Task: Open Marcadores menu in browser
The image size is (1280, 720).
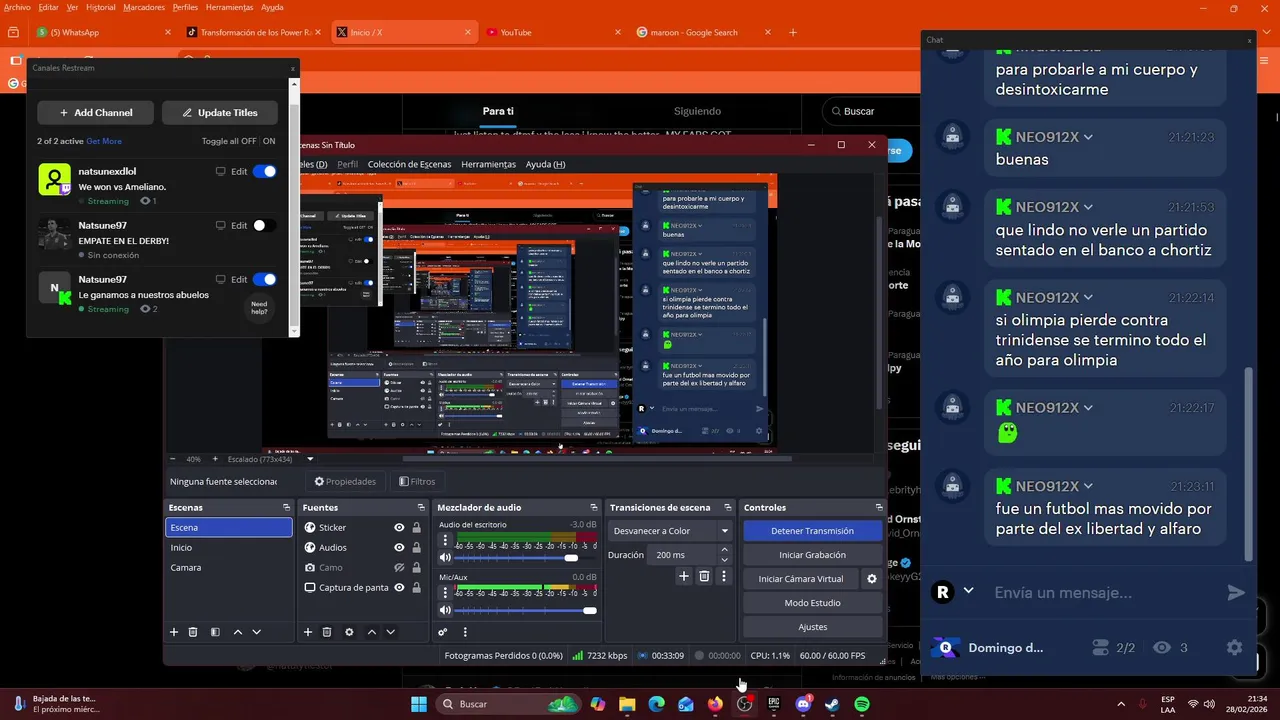Action: (144, 7)
